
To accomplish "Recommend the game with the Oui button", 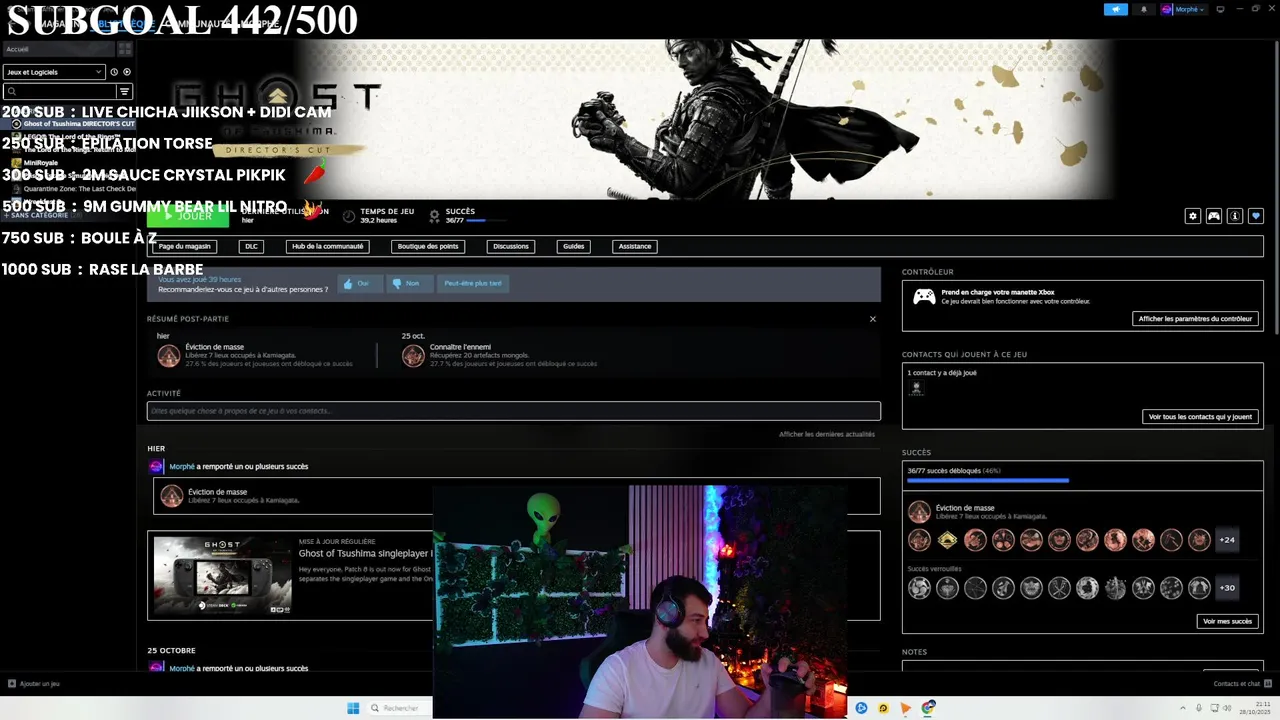I will 360,283.
